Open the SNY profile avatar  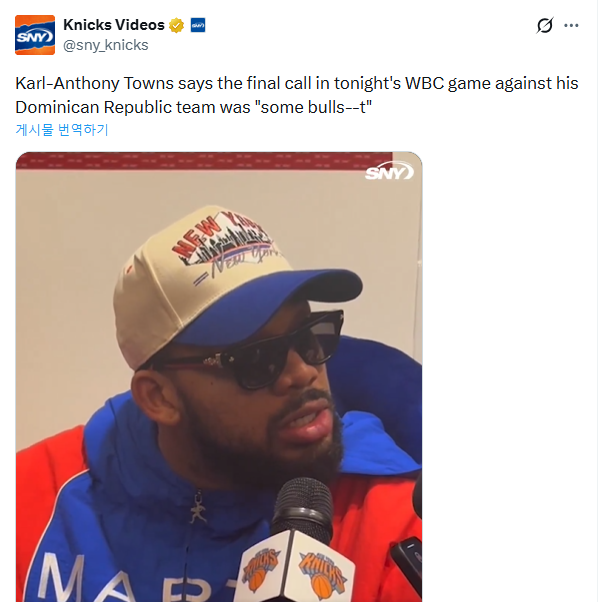pos(35,35)
